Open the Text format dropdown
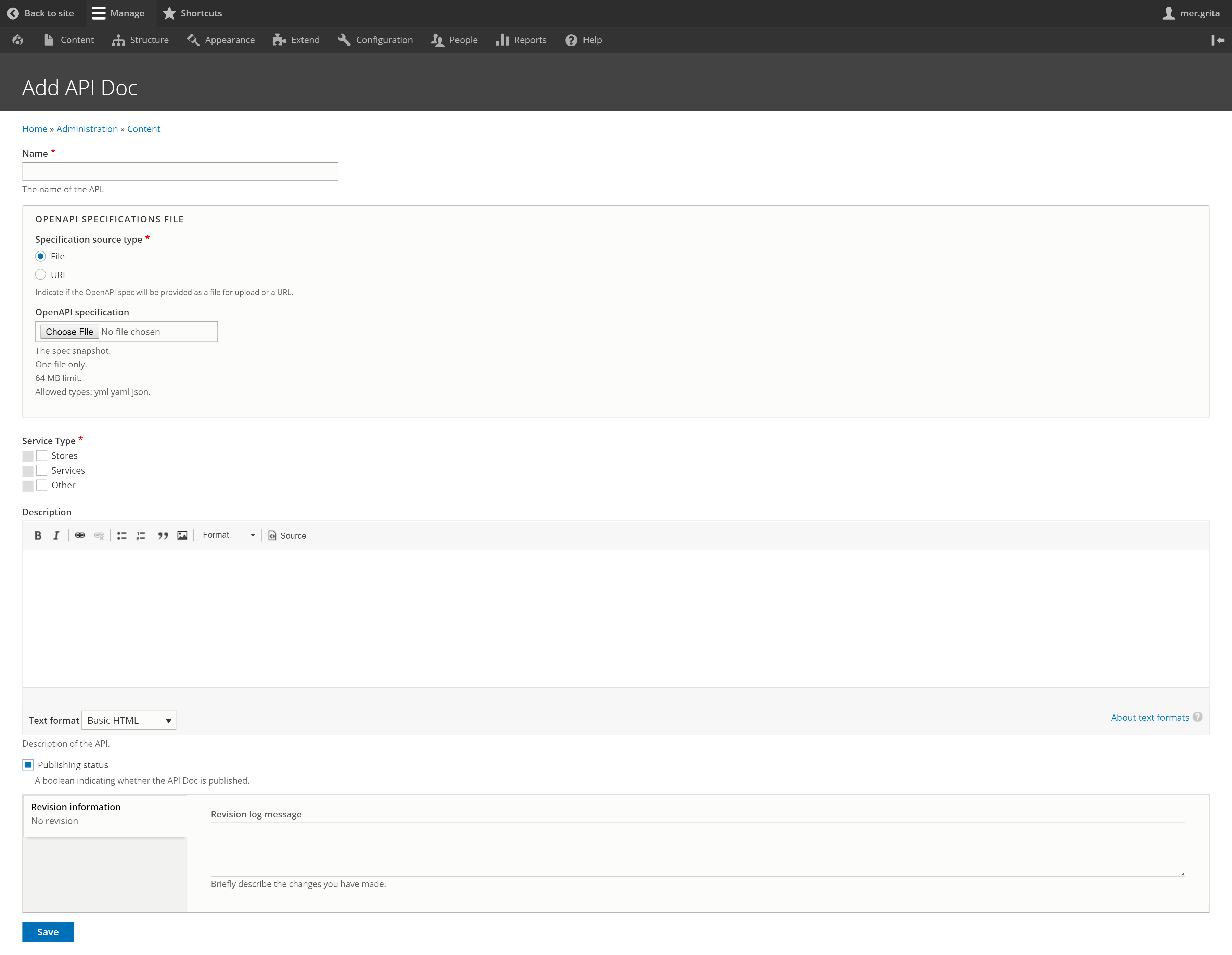Image resolution: width=1232 pixels, height=955 pixels. 129,720
